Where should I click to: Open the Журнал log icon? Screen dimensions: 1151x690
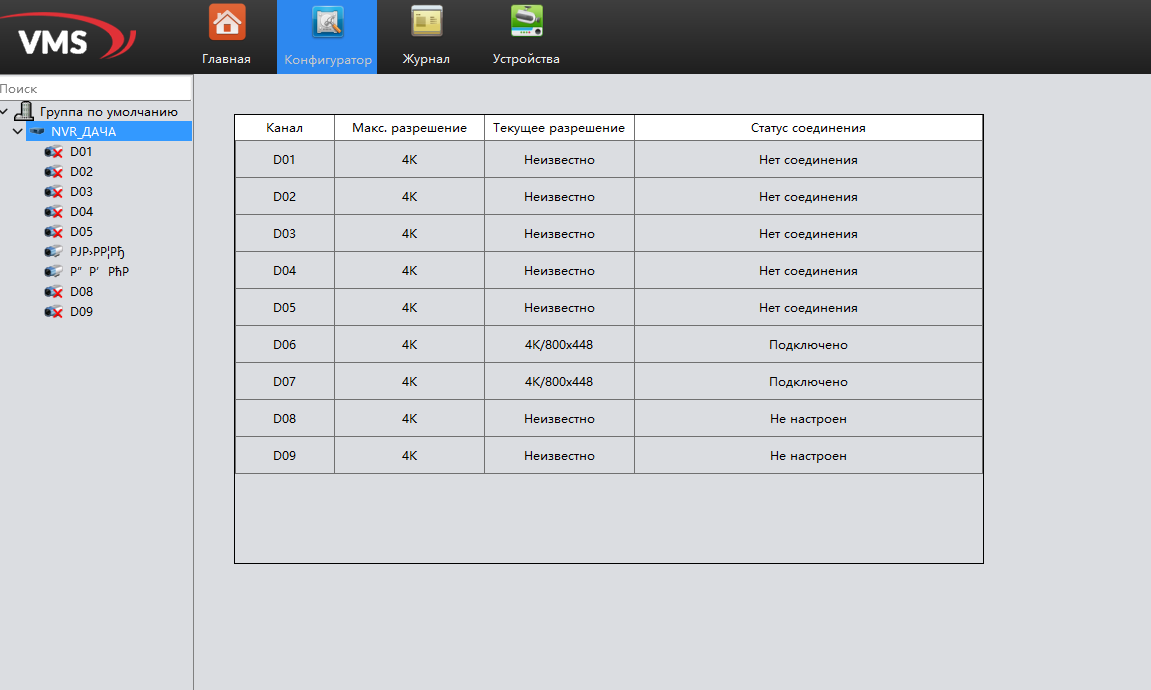tap(427, 22)
